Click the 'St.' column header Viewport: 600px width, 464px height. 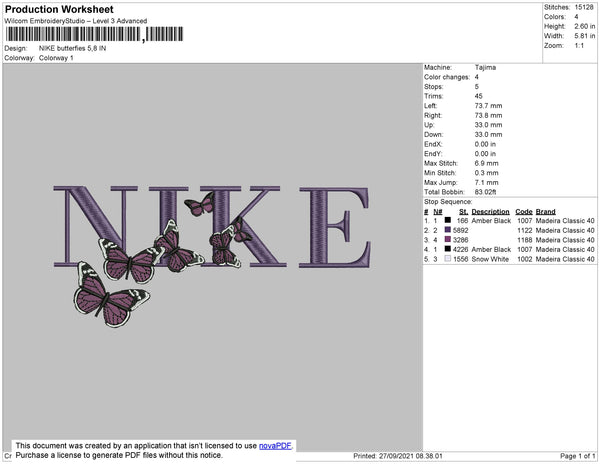coord(463,212)
